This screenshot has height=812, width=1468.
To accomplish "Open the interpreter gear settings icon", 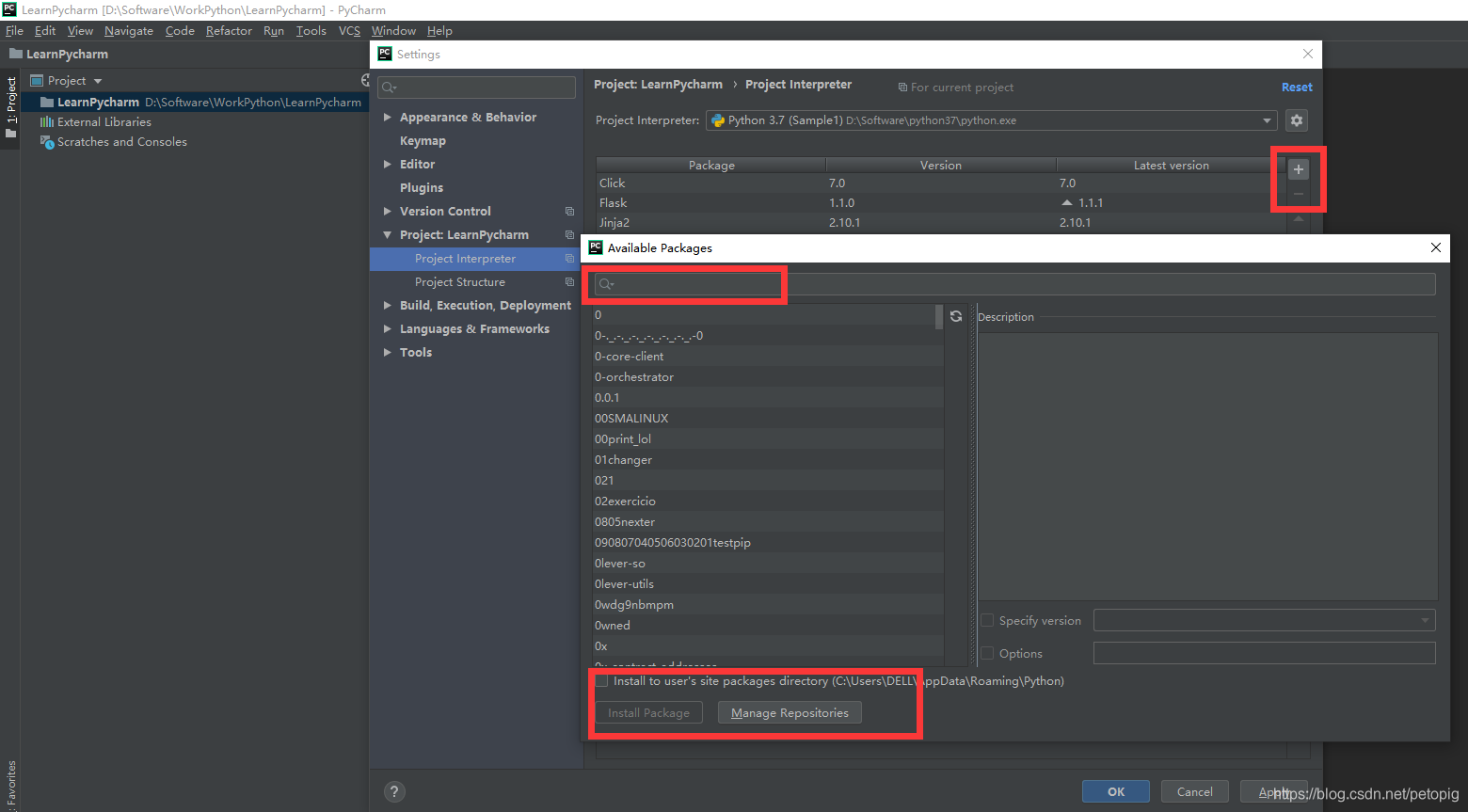I will 1297,120.
